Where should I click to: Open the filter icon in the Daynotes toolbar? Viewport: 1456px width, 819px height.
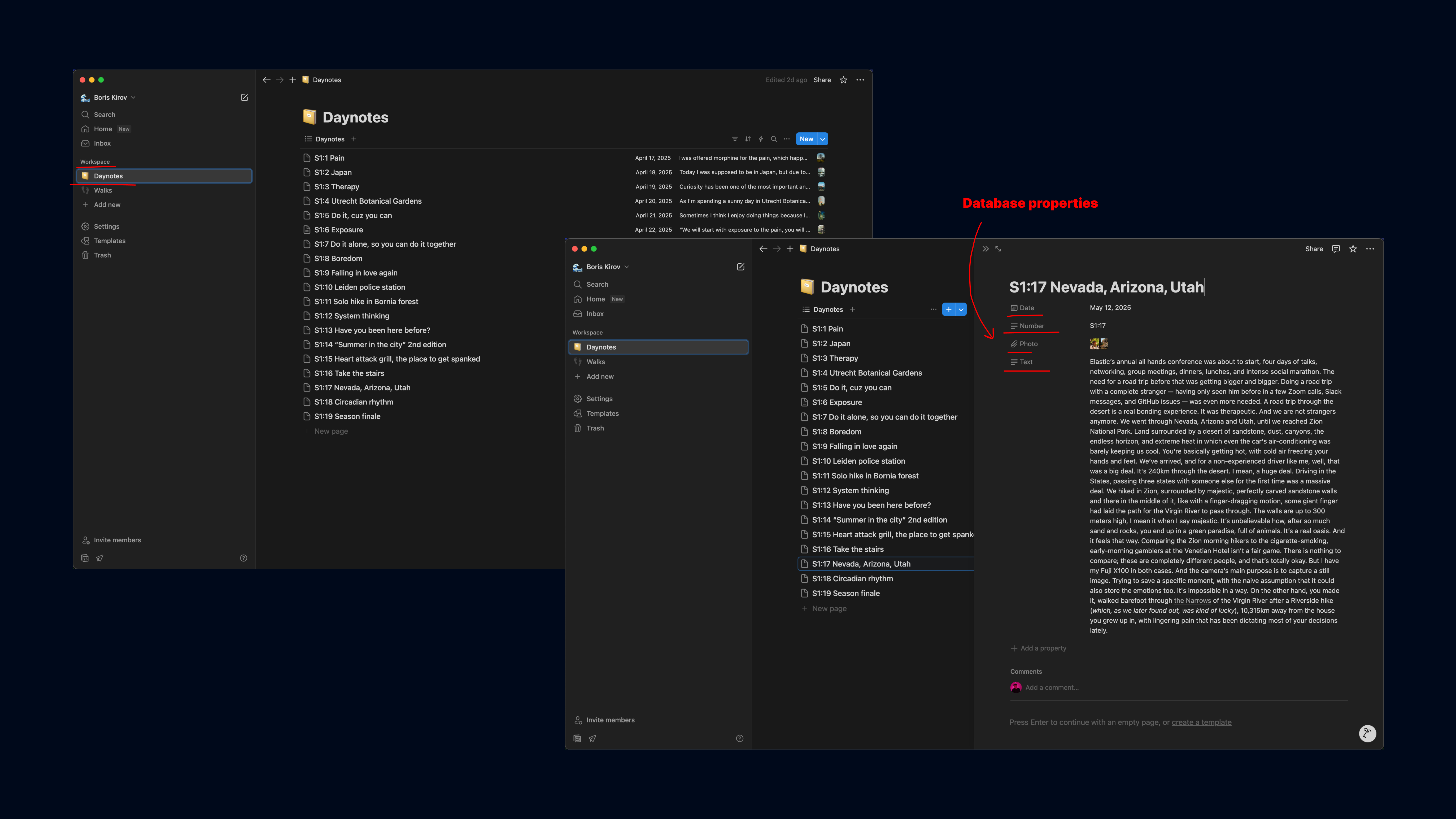tap(735, 139)
